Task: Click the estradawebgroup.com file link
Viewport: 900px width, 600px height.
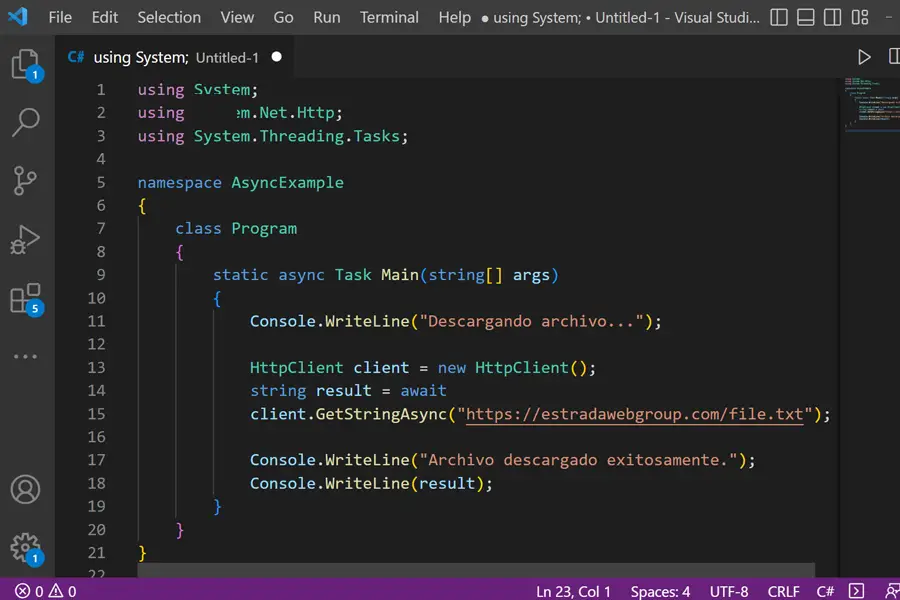Action: tap(637, 414)
